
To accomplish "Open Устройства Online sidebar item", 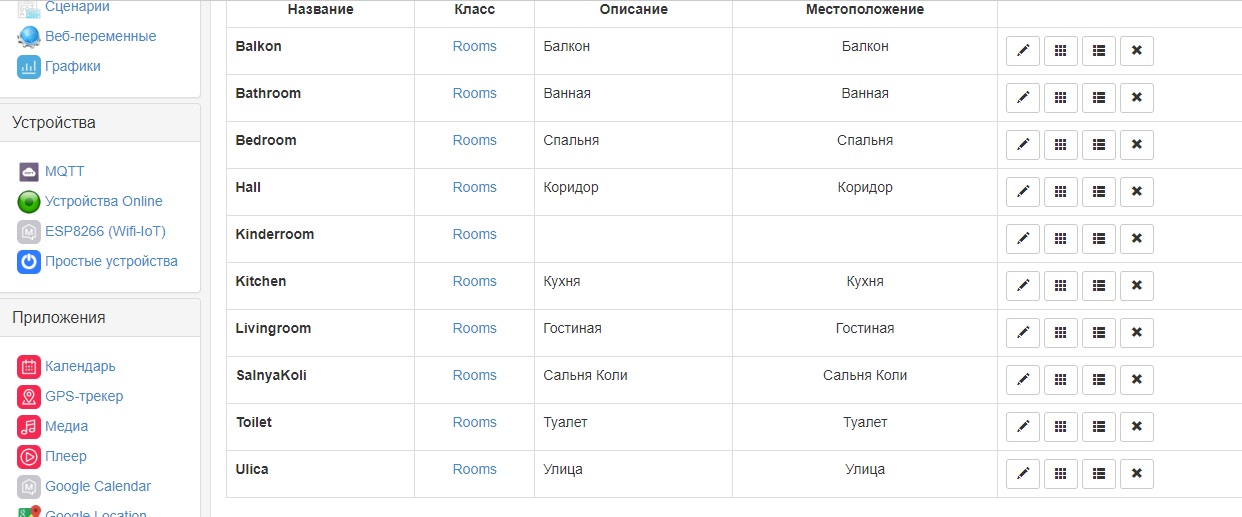I will [x=103, y=201].
